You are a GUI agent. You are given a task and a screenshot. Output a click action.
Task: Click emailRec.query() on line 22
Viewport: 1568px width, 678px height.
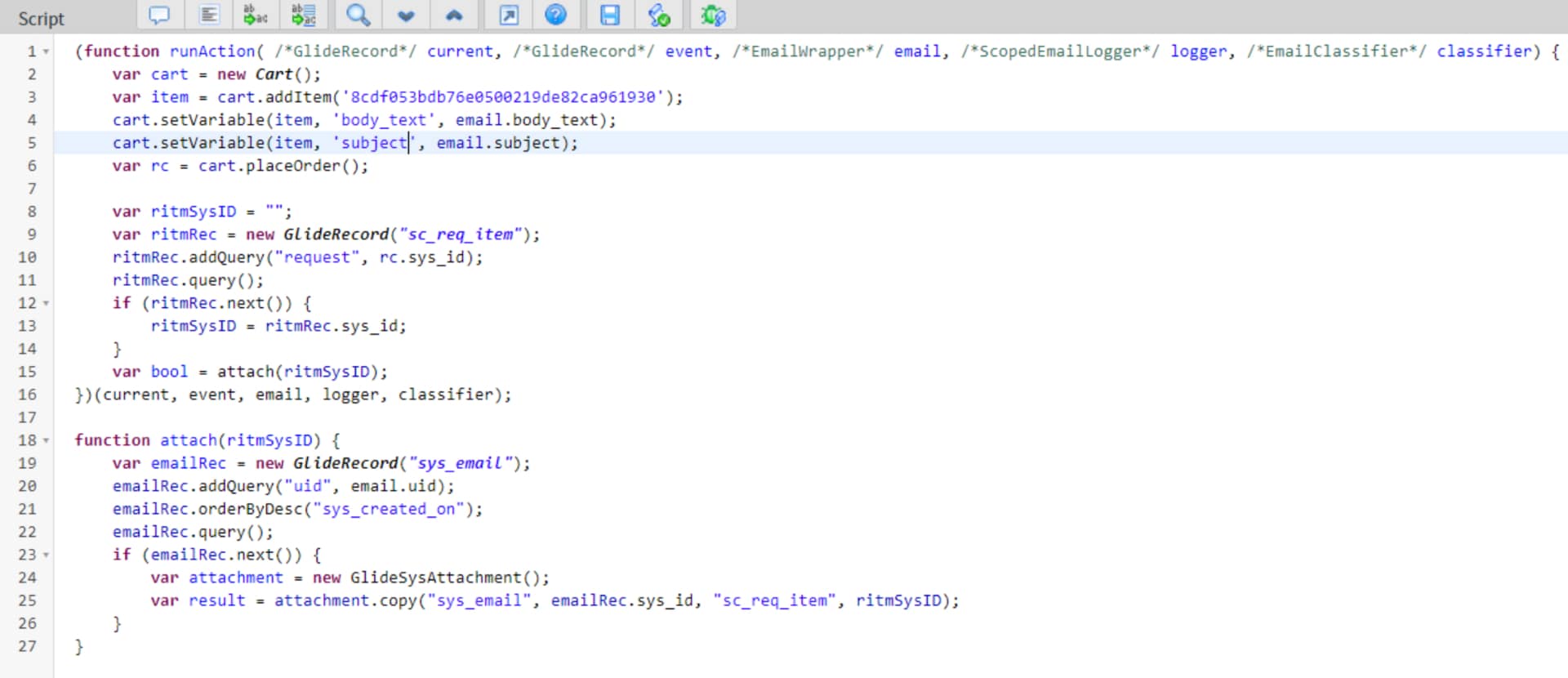(x=188, y=532)
